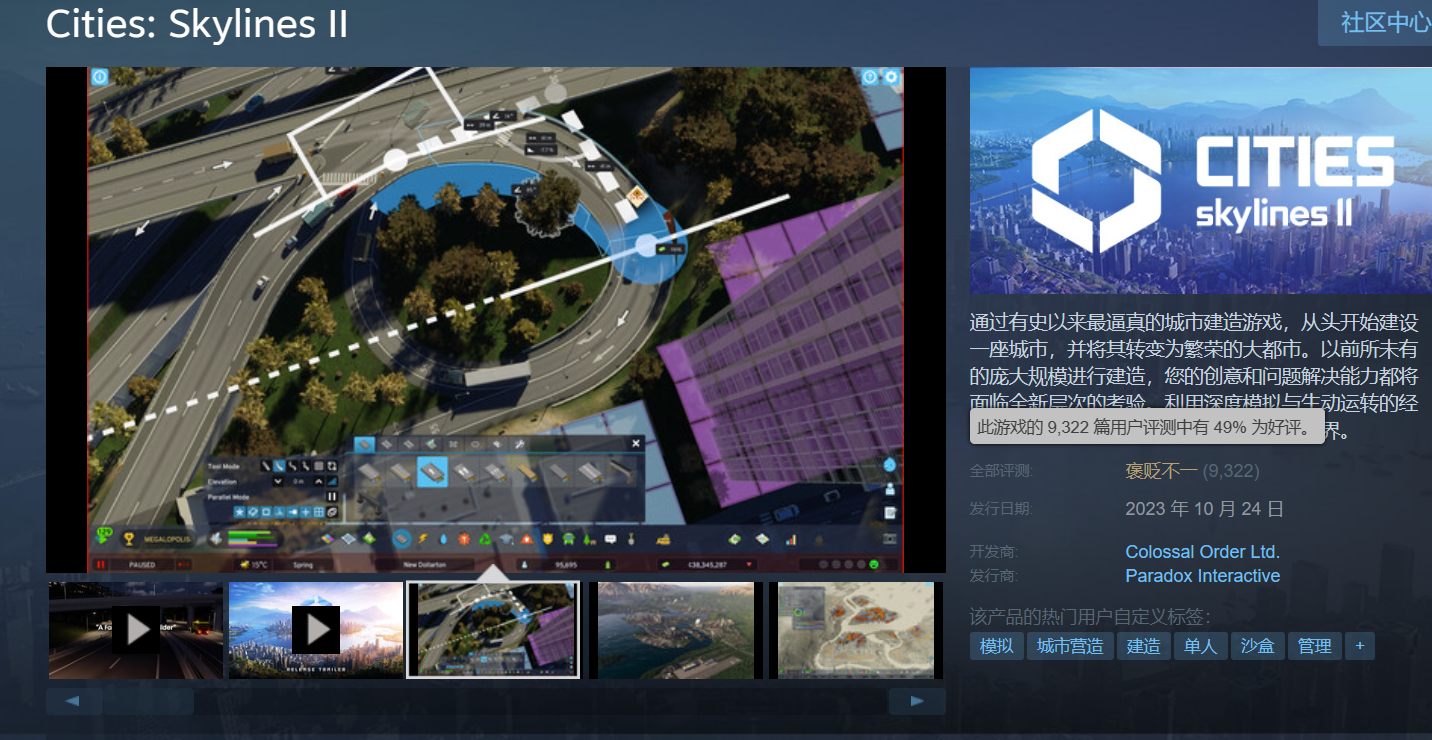Screen dimensions: 1432x740
Task: Click the + button to add tags
Action: coord(1359,646)
